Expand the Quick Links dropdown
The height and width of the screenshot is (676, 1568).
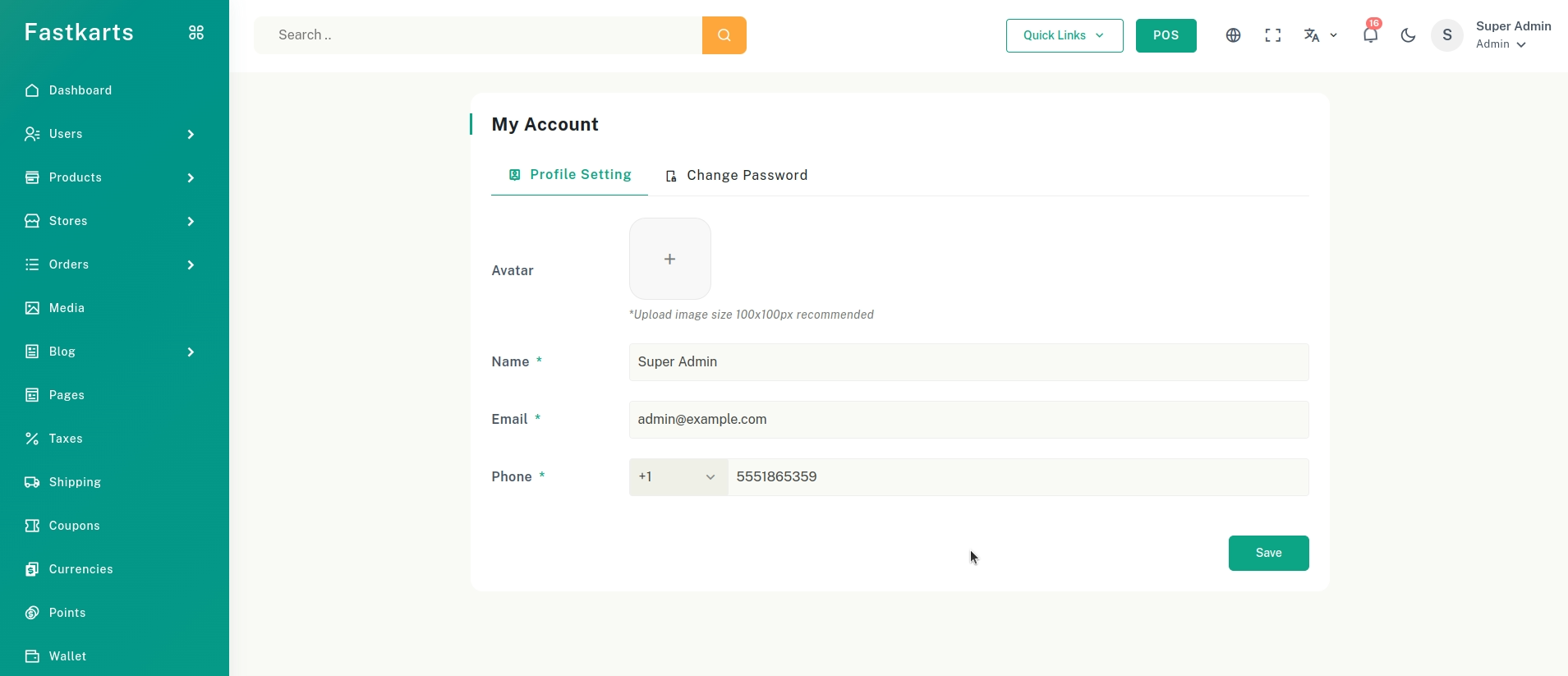click(1064, 35)
